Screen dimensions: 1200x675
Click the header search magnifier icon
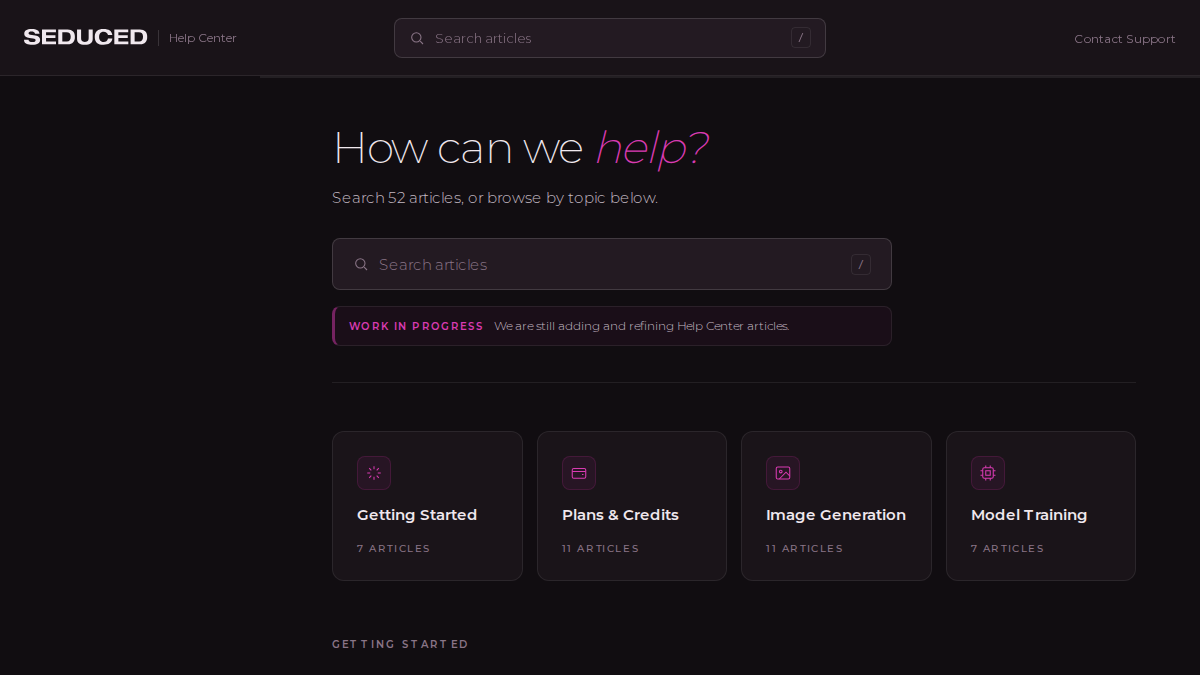417,38
